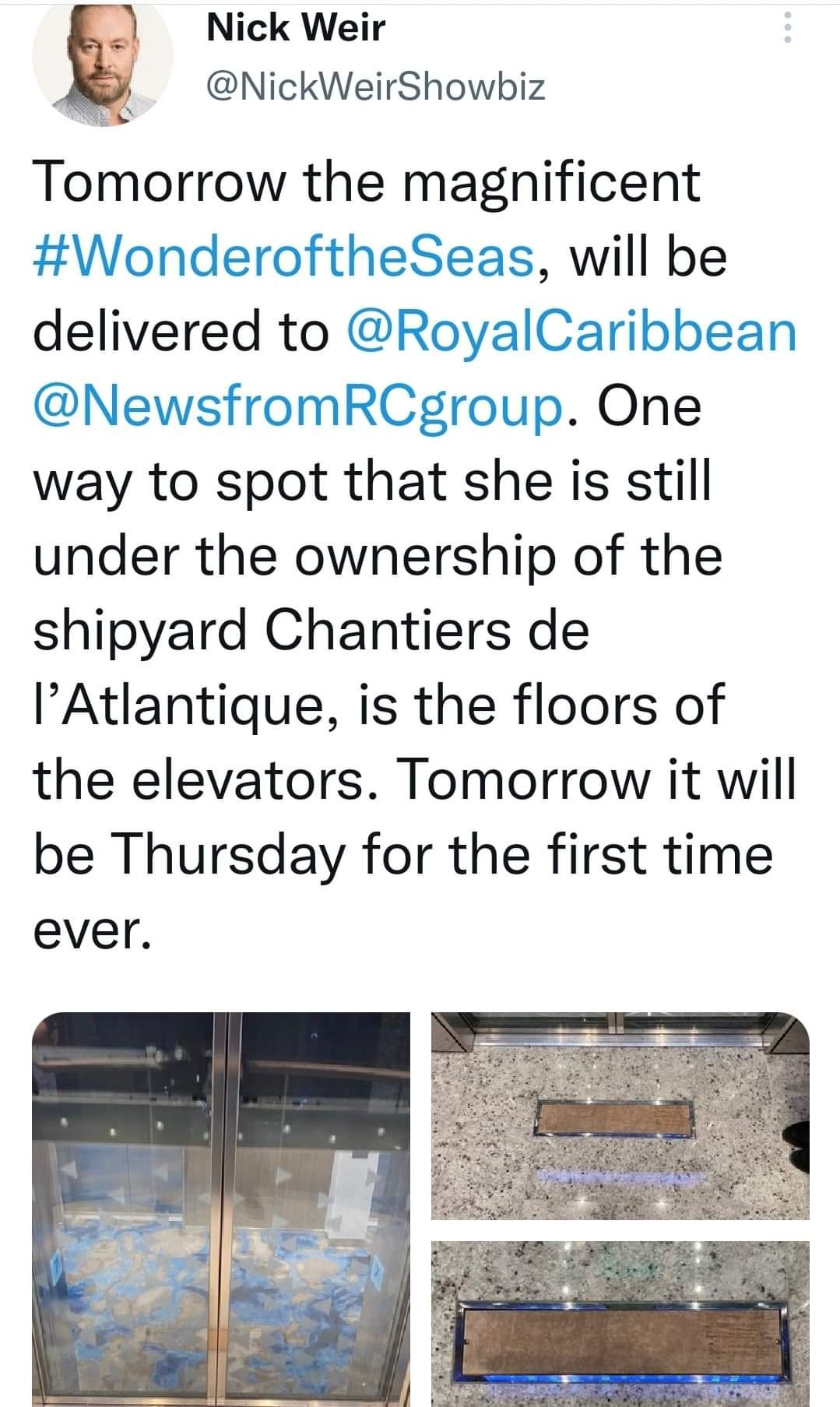Open the @NewsfromRCgroup mention
Image resolution: width=840 pixels, height=1407 pixels.
[x=298, y=407]
